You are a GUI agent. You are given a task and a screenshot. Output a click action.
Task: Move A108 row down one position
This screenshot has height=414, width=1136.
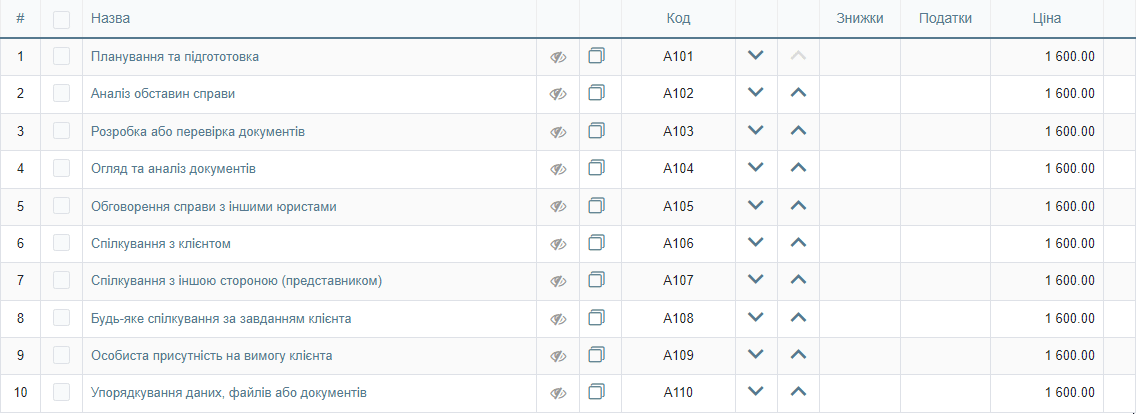click(756, 318)
